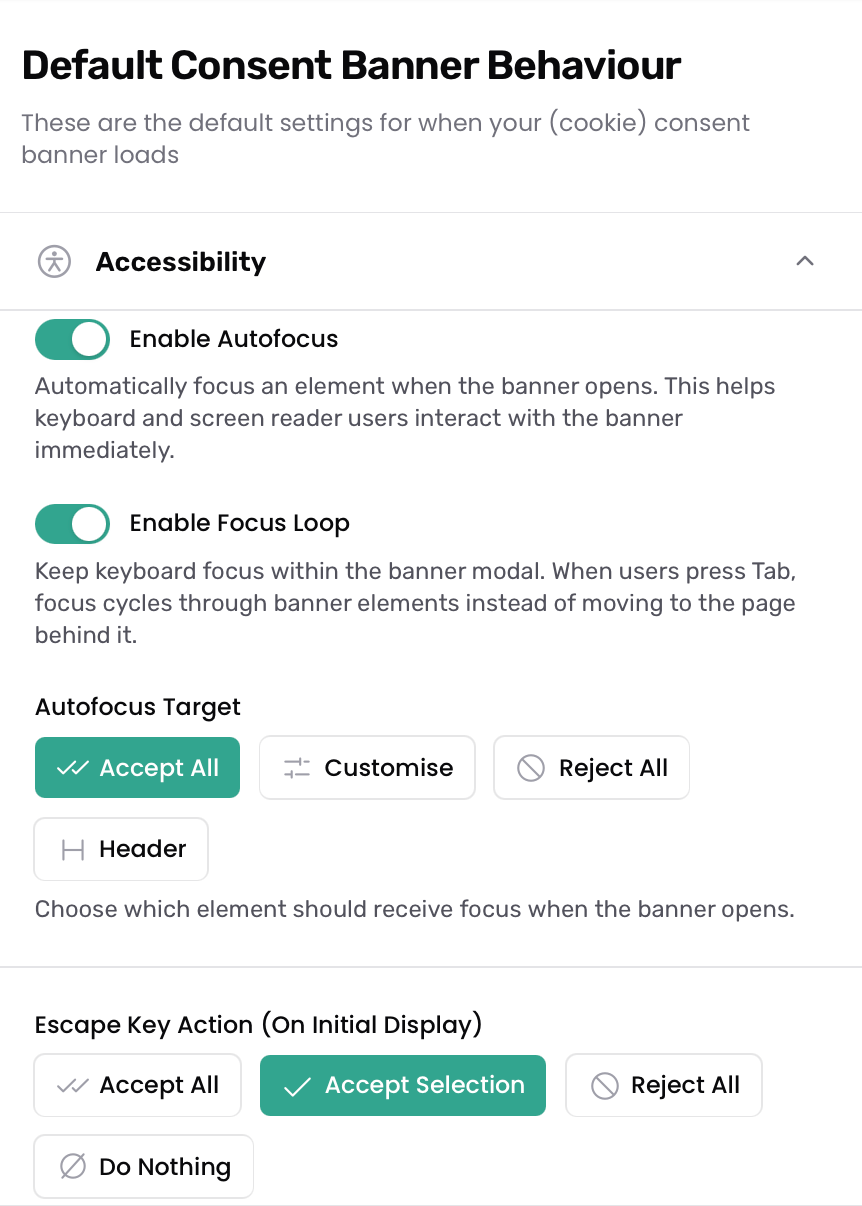Click the prohibited icon on Autofocus Reject All
862x1206 pixels.
tap(531, 768)
